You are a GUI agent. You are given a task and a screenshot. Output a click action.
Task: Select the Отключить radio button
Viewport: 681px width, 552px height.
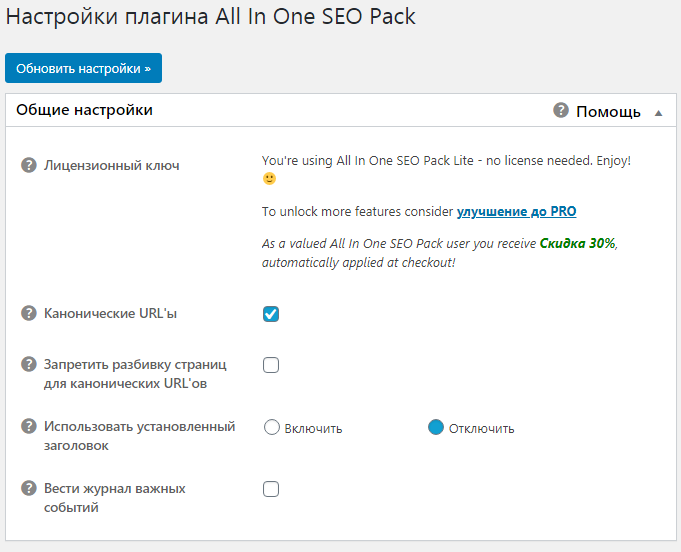(436, 427)
